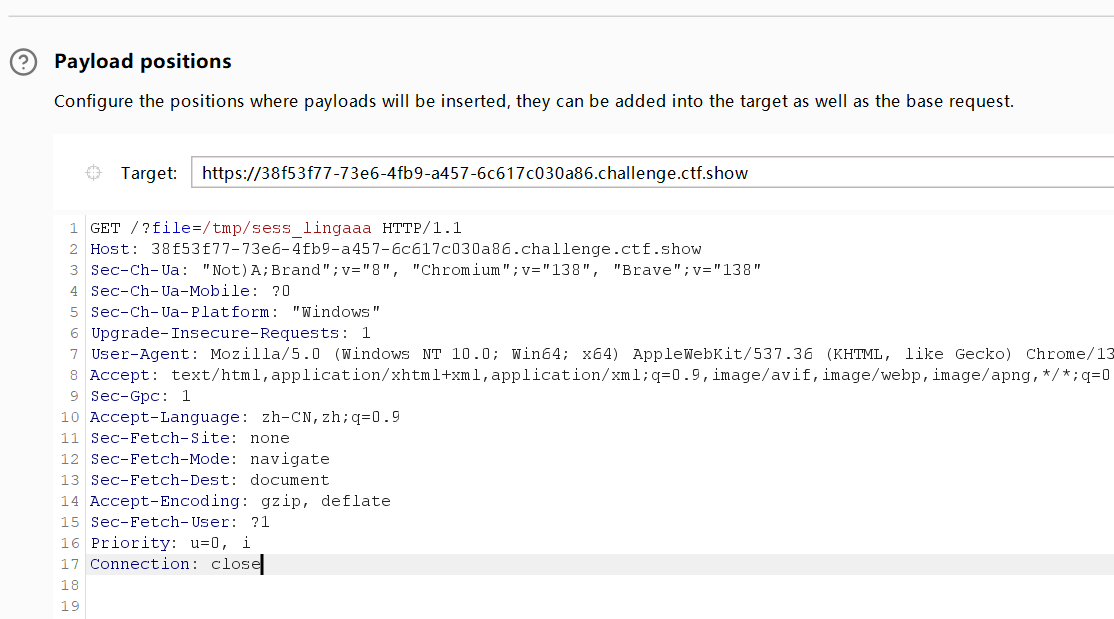This screenshot has height=619, width=1114.
Task: Click the User-Agent header line
Action: click(x=602, y=354)
